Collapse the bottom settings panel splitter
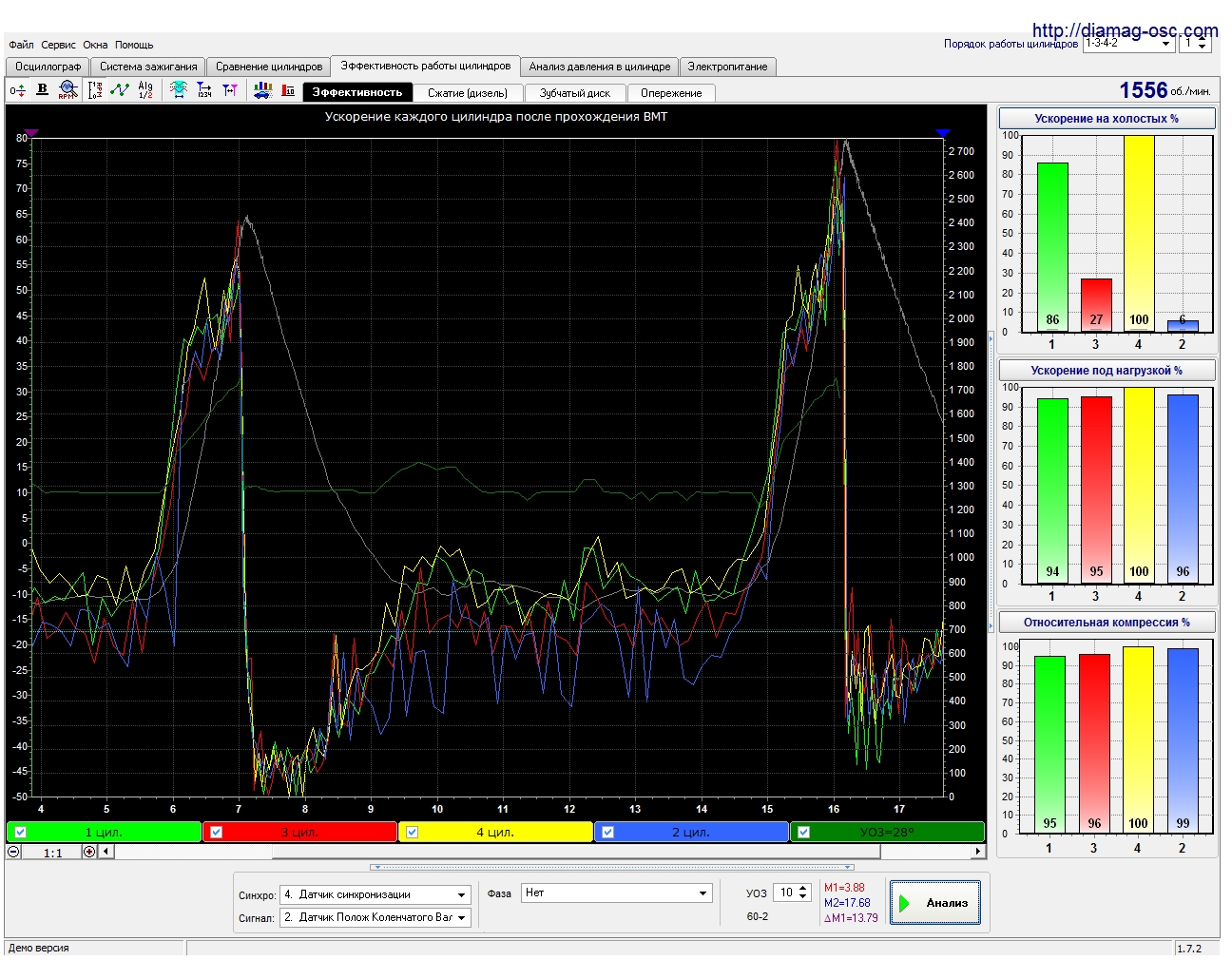1232x960 pixels. click(x=613, y=867)
